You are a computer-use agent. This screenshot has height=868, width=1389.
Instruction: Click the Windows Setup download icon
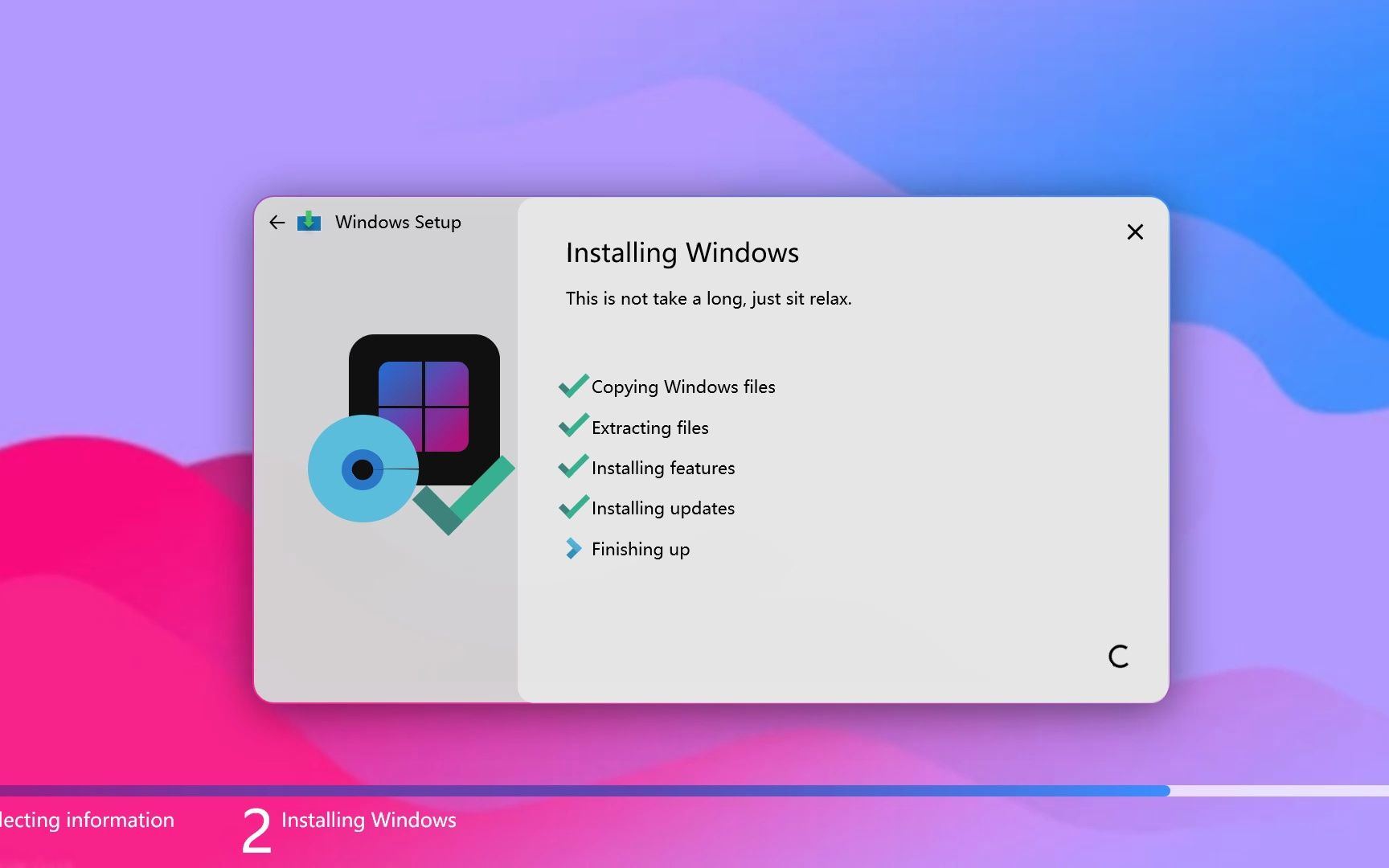coord(310,222)
